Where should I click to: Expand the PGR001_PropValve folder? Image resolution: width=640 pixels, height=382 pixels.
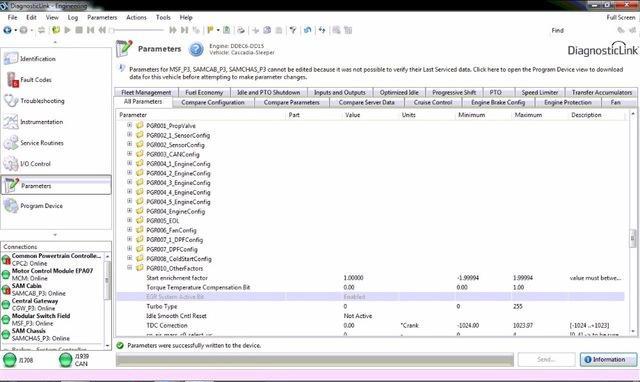tap(129, 125)
